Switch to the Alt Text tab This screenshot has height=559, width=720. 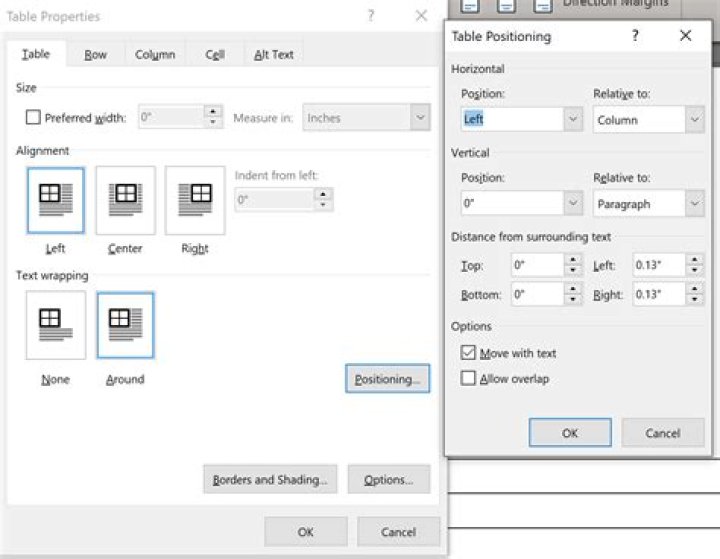tap(274, 55)
